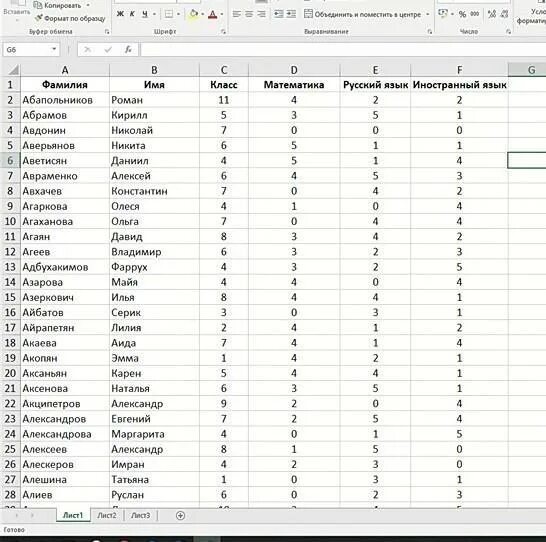This screenshot has height=542, width=546.
Task: Select cell with name Фаррух
Action: point(154,267)
